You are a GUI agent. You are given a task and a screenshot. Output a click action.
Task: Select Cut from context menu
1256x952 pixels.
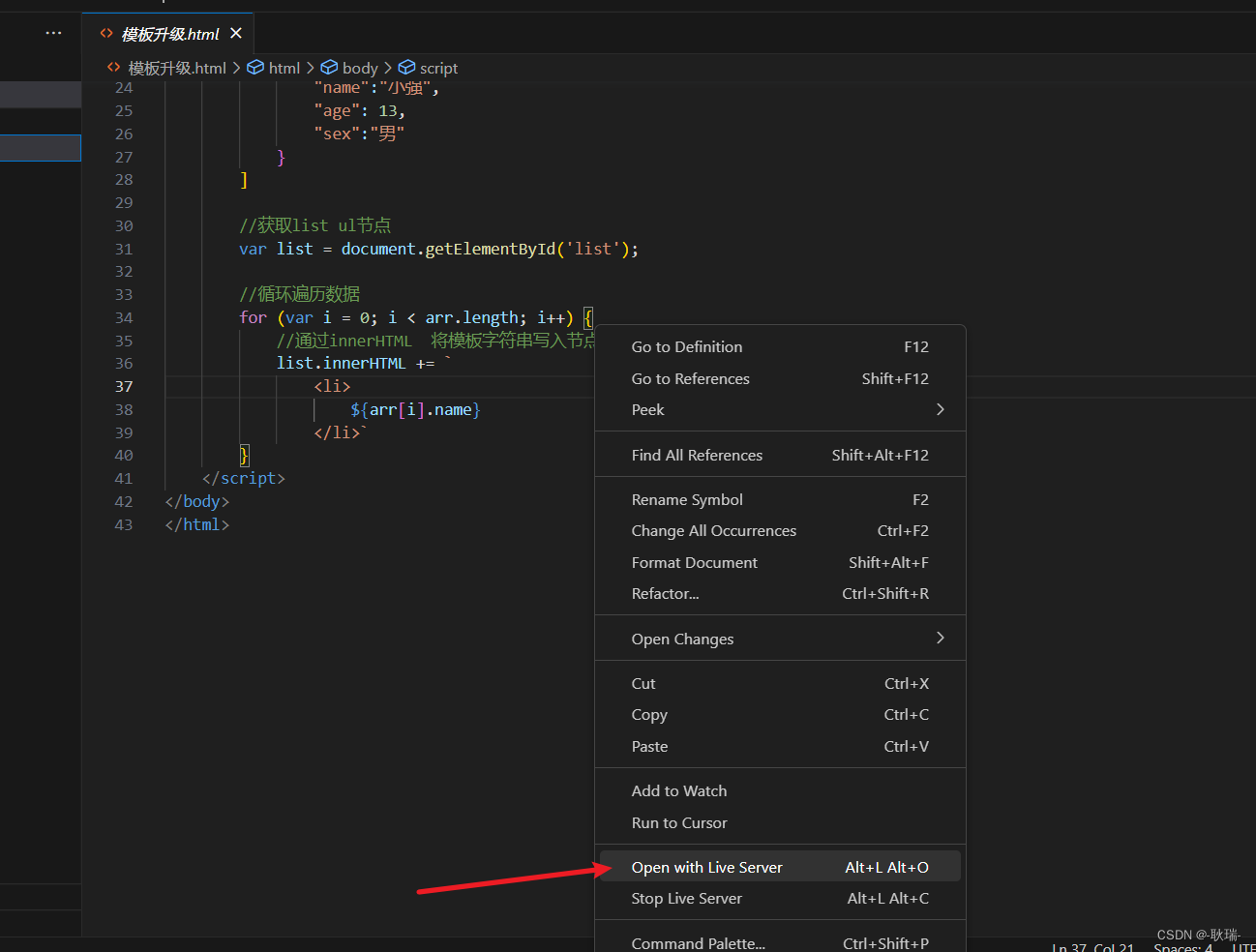coord(780,683)
